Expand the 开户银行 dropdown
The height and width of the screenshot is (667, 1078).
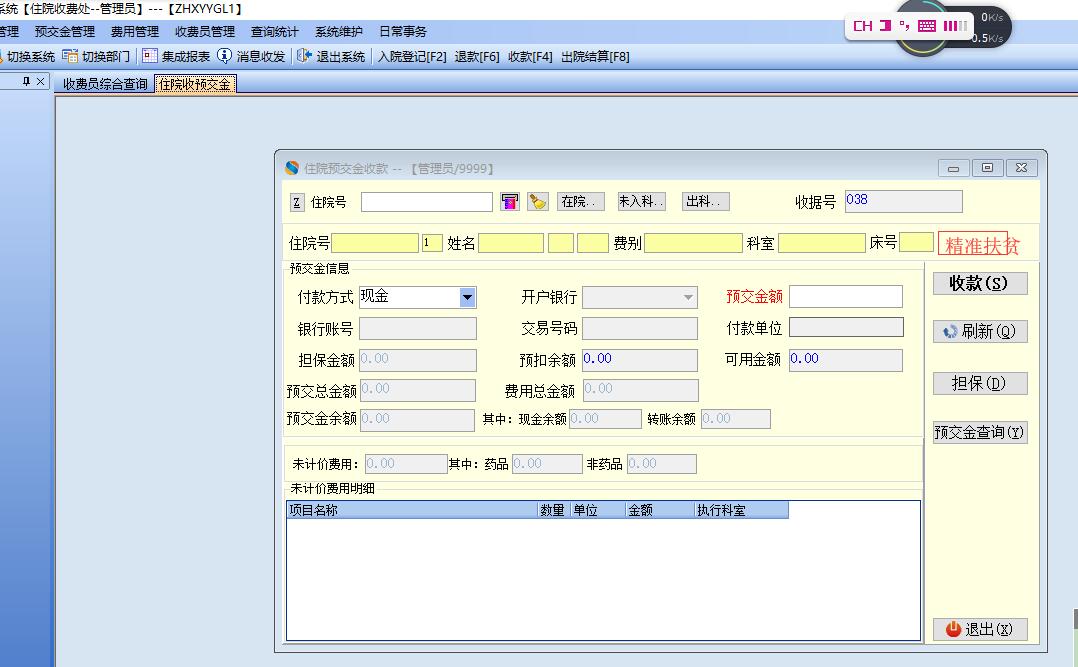coord(640,297)
